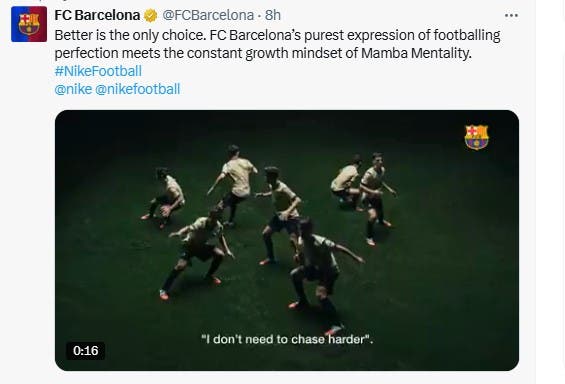This screenshot has width=565, height=384.
Task: Open the FC Barcelona display name
Action: point(97,15)
